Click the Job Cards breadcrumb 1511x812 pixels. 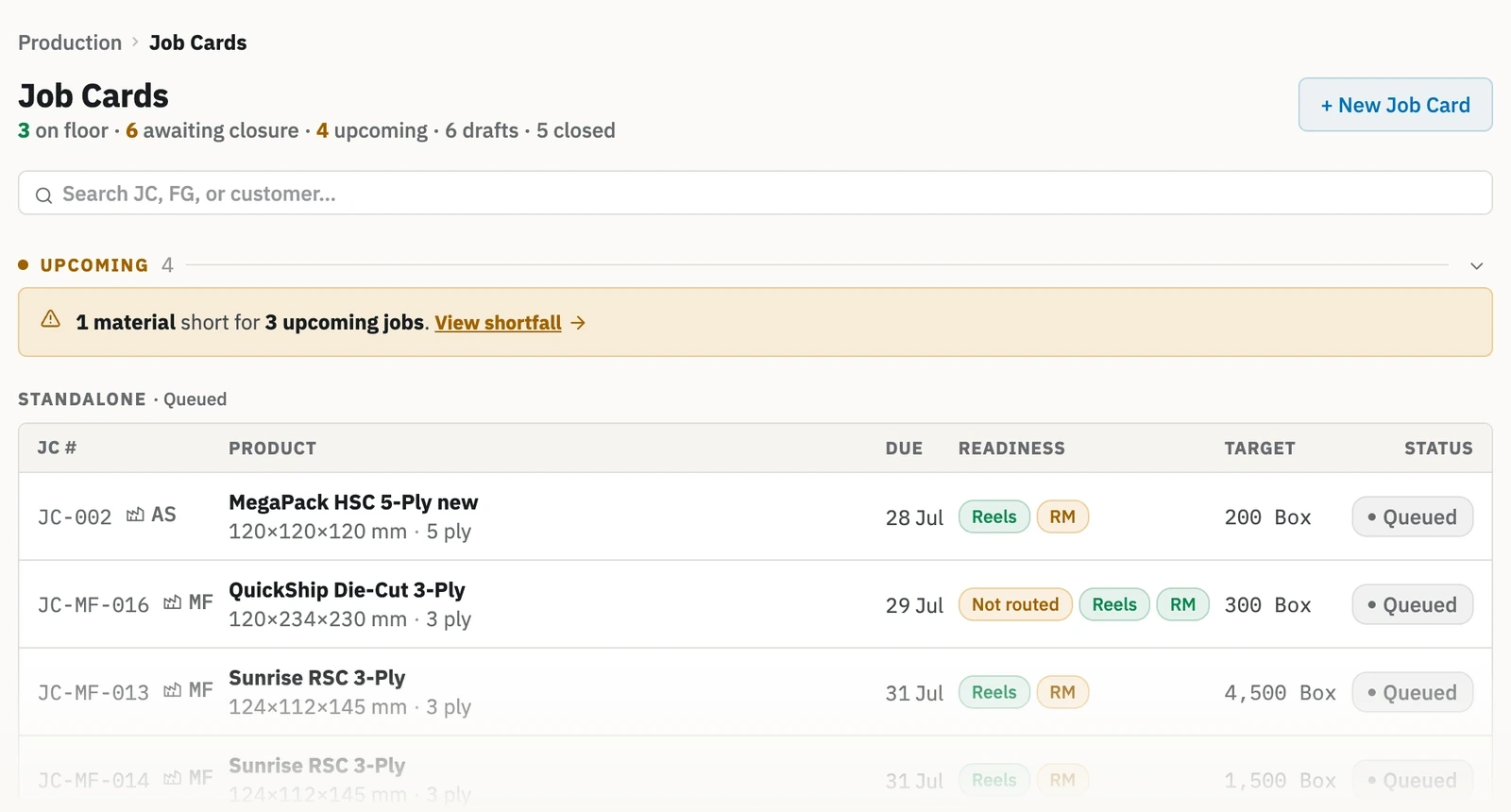click(x=198, y=42)
